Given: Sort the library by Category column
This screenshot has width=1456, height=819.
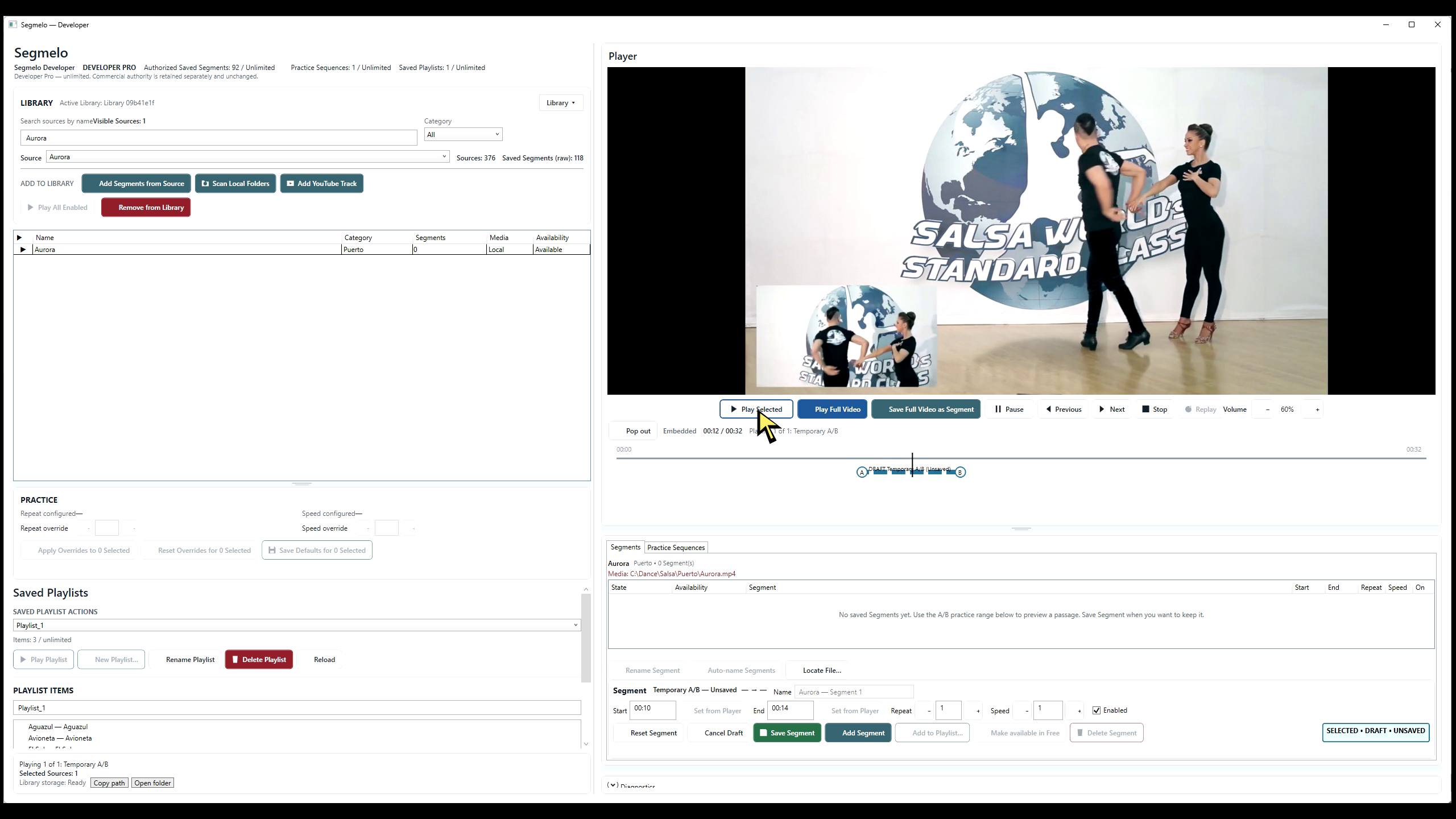Looking at the screenshot, I should [x=377, y=238].
